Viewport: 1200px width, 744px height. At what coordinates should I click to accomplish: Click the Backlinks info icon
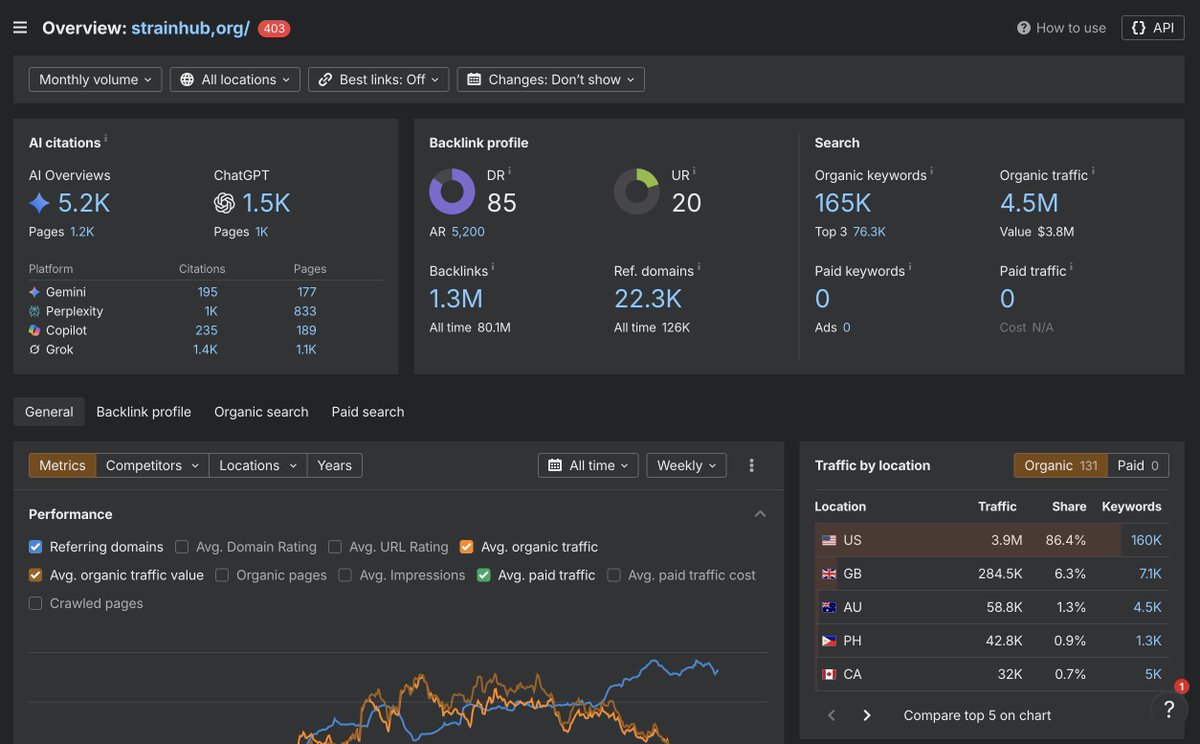click(x=493, y=267)
